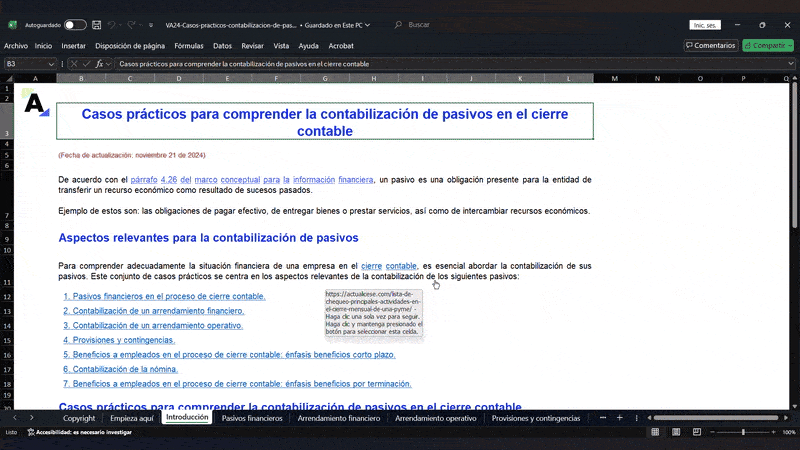Select Normal view icon in status bar

pyautogui.click(x=655, y=432)
